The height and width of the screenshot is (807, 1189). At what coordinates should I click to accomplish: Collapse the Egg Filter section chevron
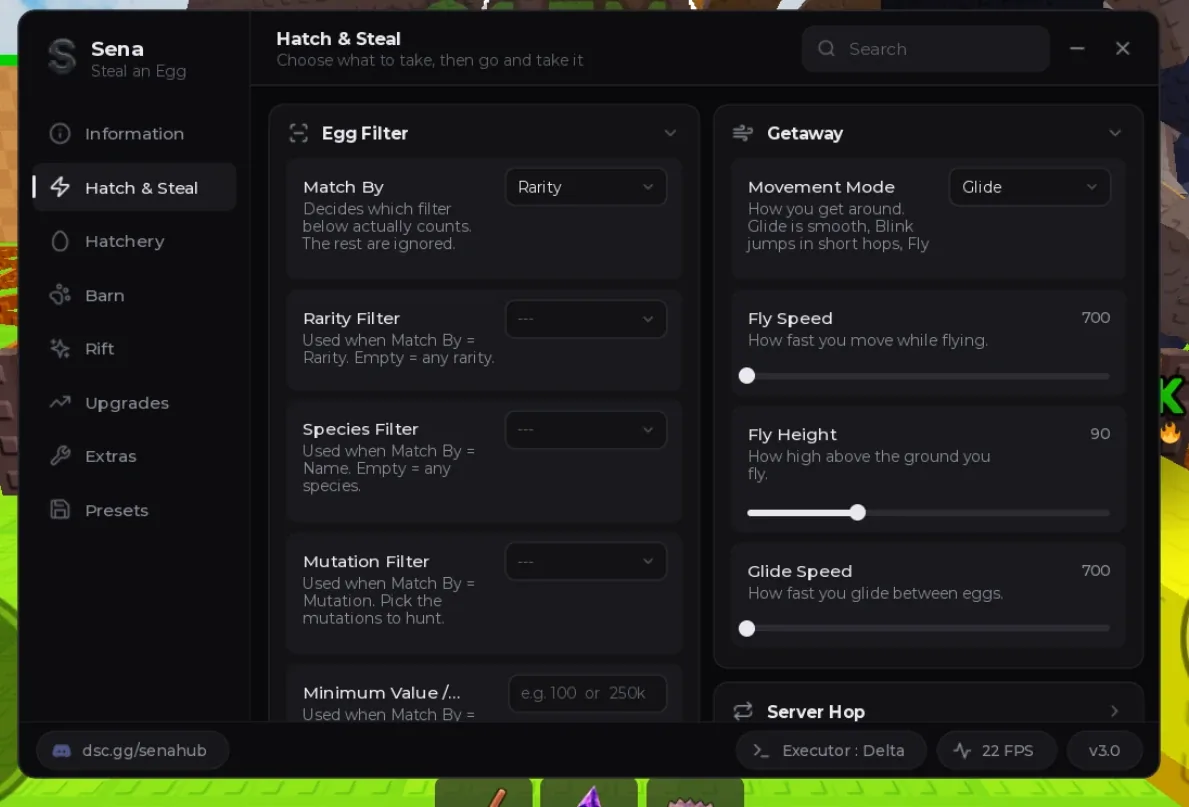pyautogui.click(x=670, y=133)
